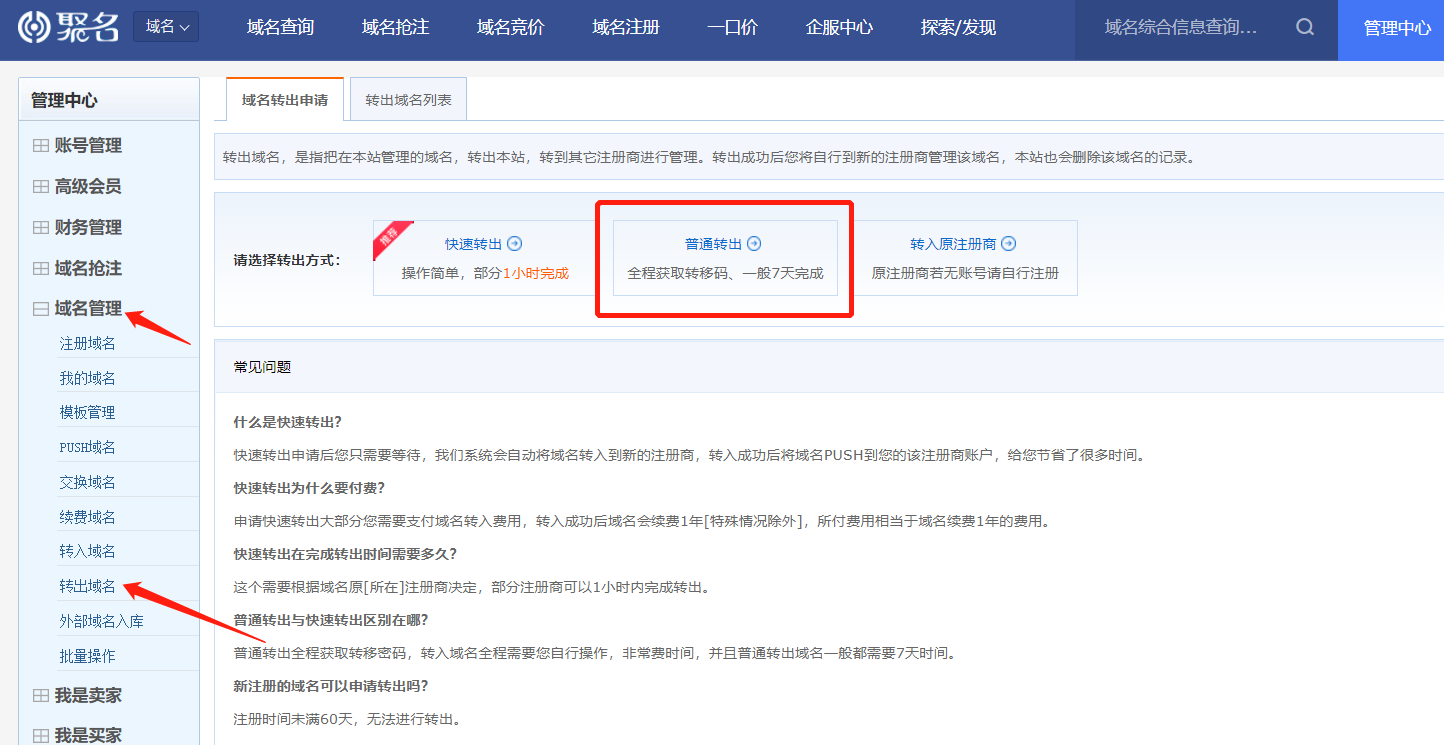Open 探索/发现 in the top navigation

coord(959,28)
